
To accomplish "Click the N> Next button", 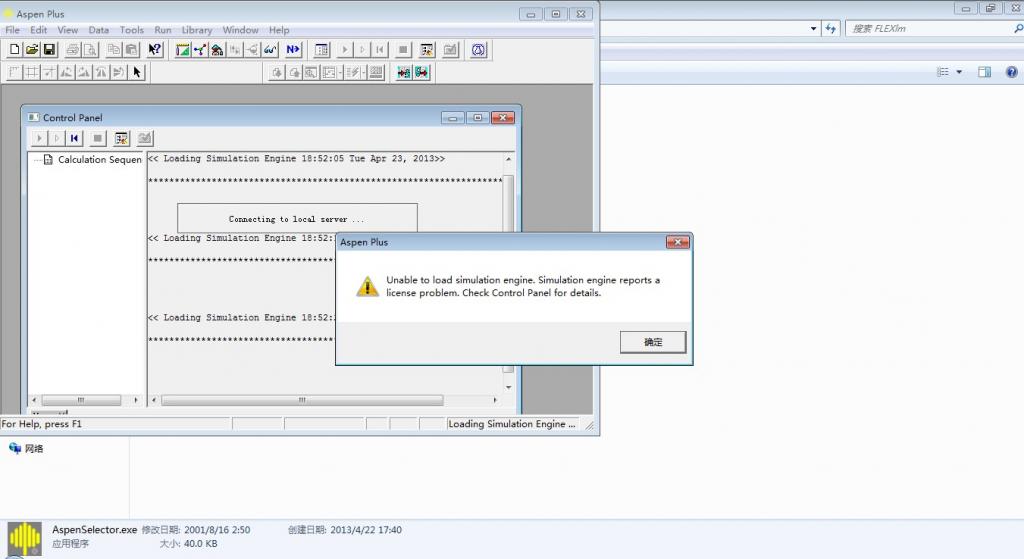I will pos(293,50).
